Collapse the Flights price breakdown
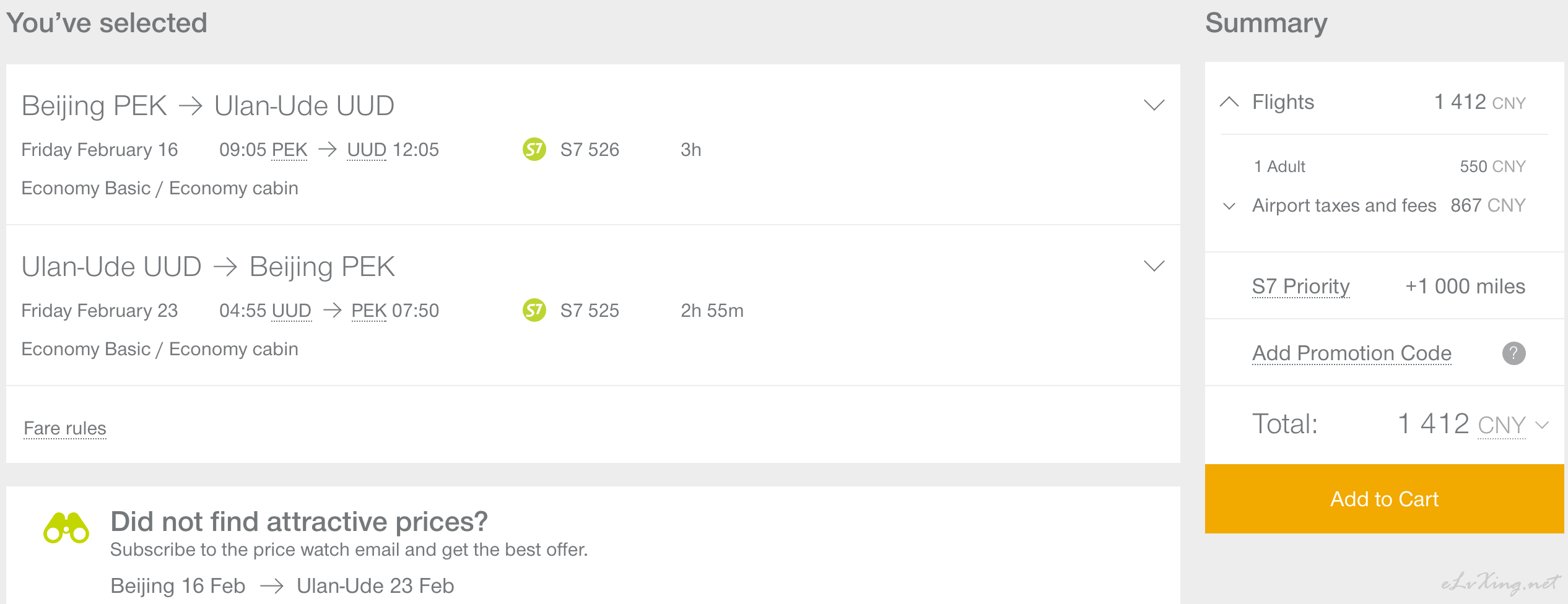The width and height of the screenshot is (1568, 604). (x=1229, y=102)
